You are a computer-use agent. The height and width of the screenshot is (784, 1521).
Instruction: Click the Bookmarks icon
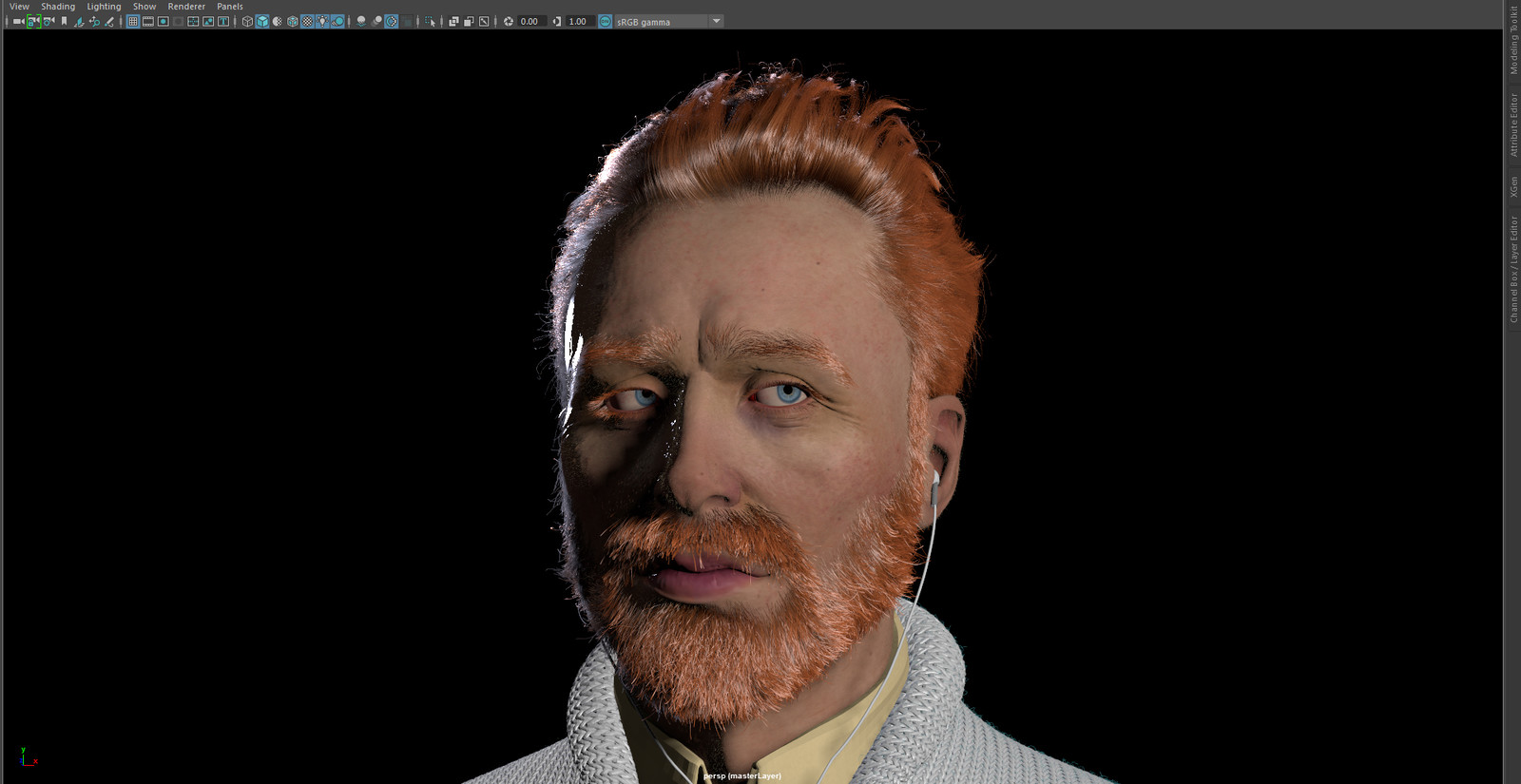(x=64, y=21)
